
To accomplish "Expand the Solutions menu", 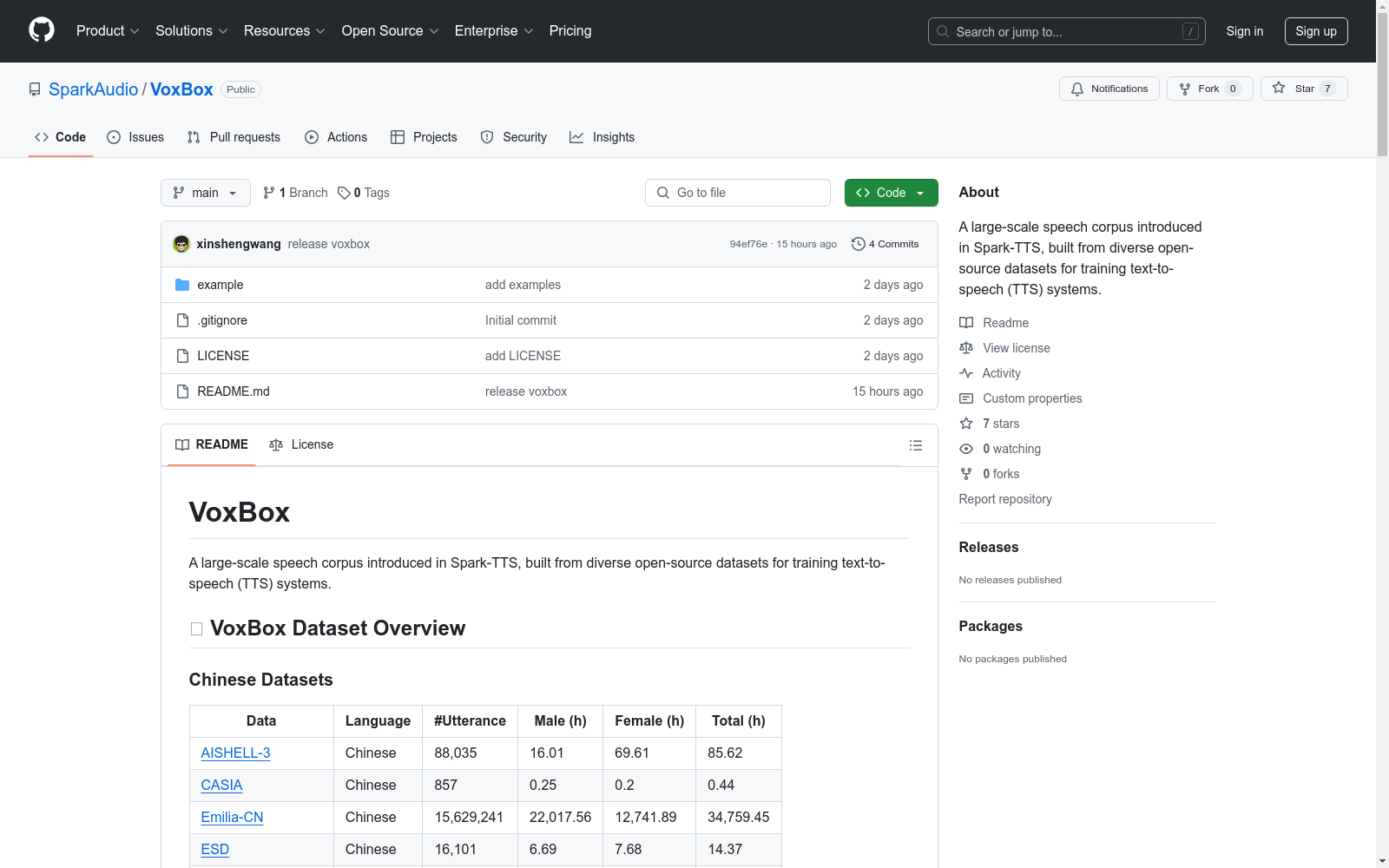I will [x=191, y=30].
